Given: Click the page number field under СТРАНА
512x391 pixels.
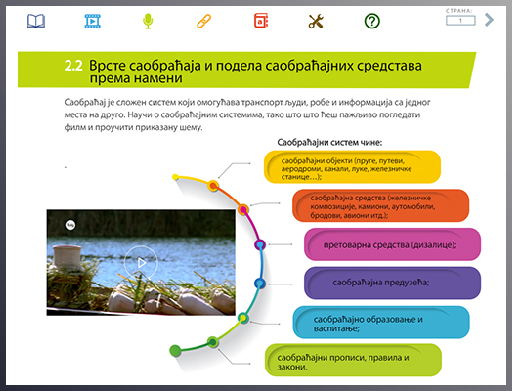Looking at the screenshot, I should [x=461, y=21].
